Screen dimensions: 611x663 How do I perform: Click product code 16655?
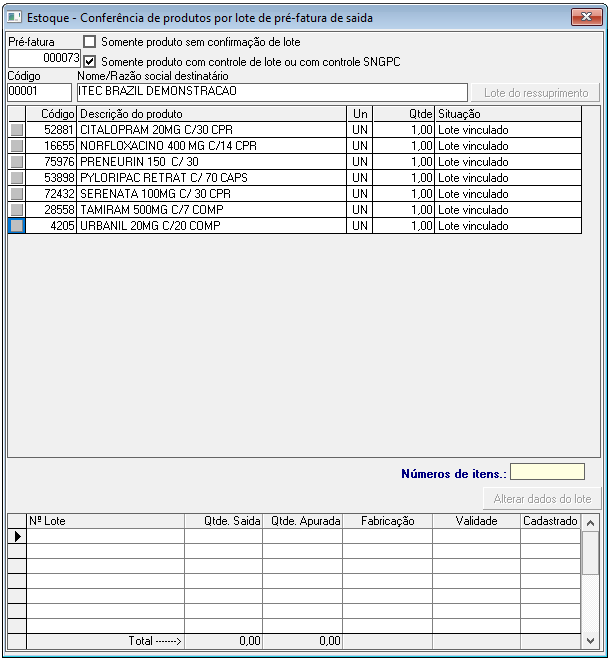[x=51, y=146]
